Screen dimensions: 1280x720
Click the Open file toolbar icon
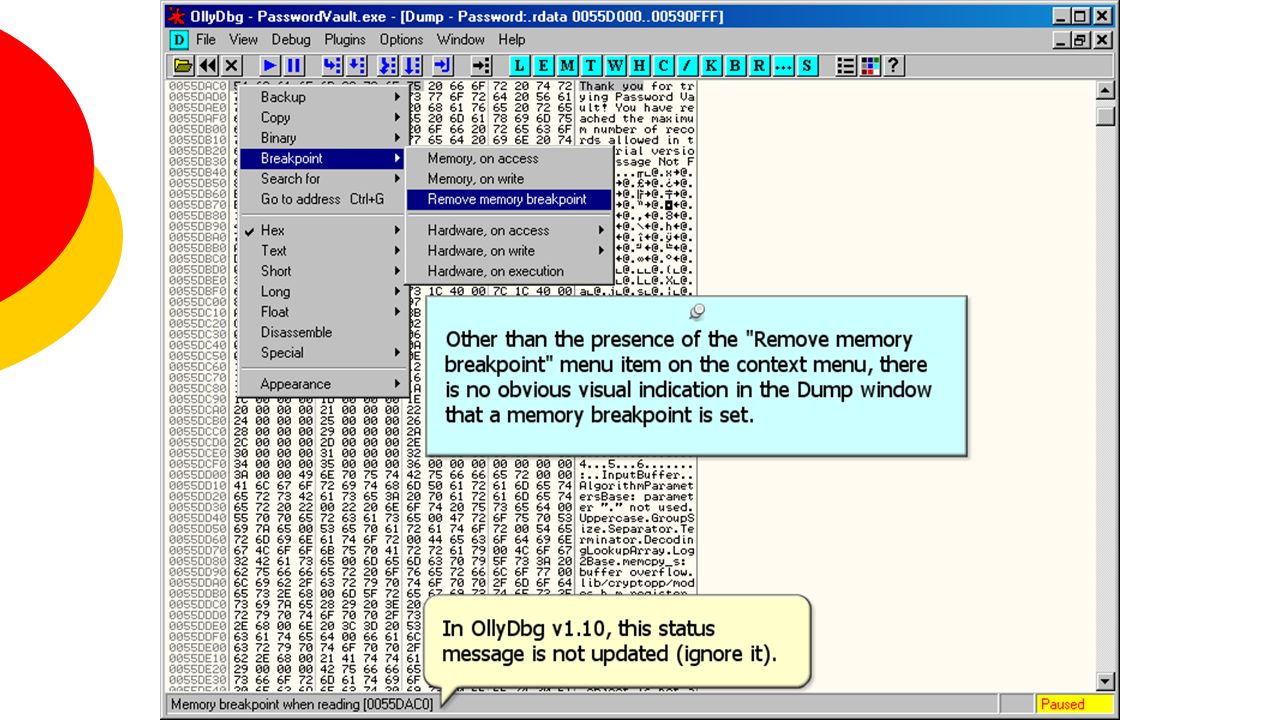183,66
